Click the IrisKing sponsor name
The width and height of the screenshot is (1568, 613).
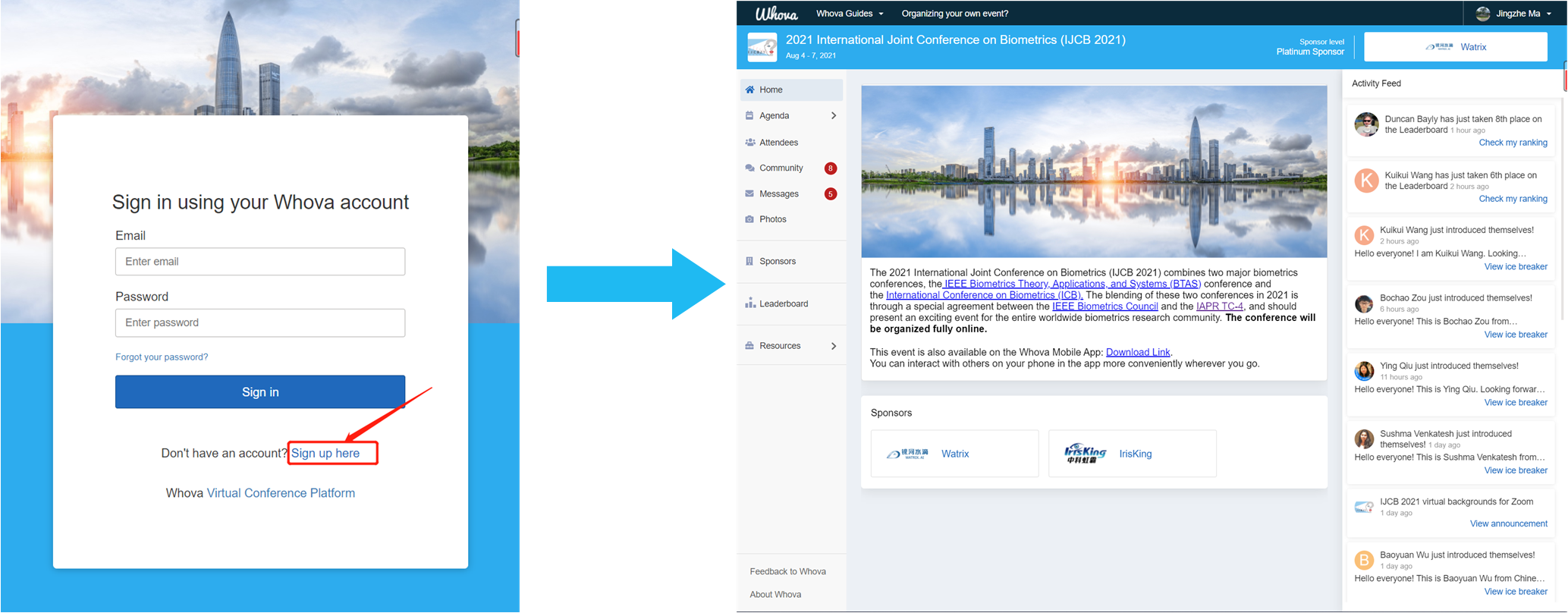[x=1135, y=454]
